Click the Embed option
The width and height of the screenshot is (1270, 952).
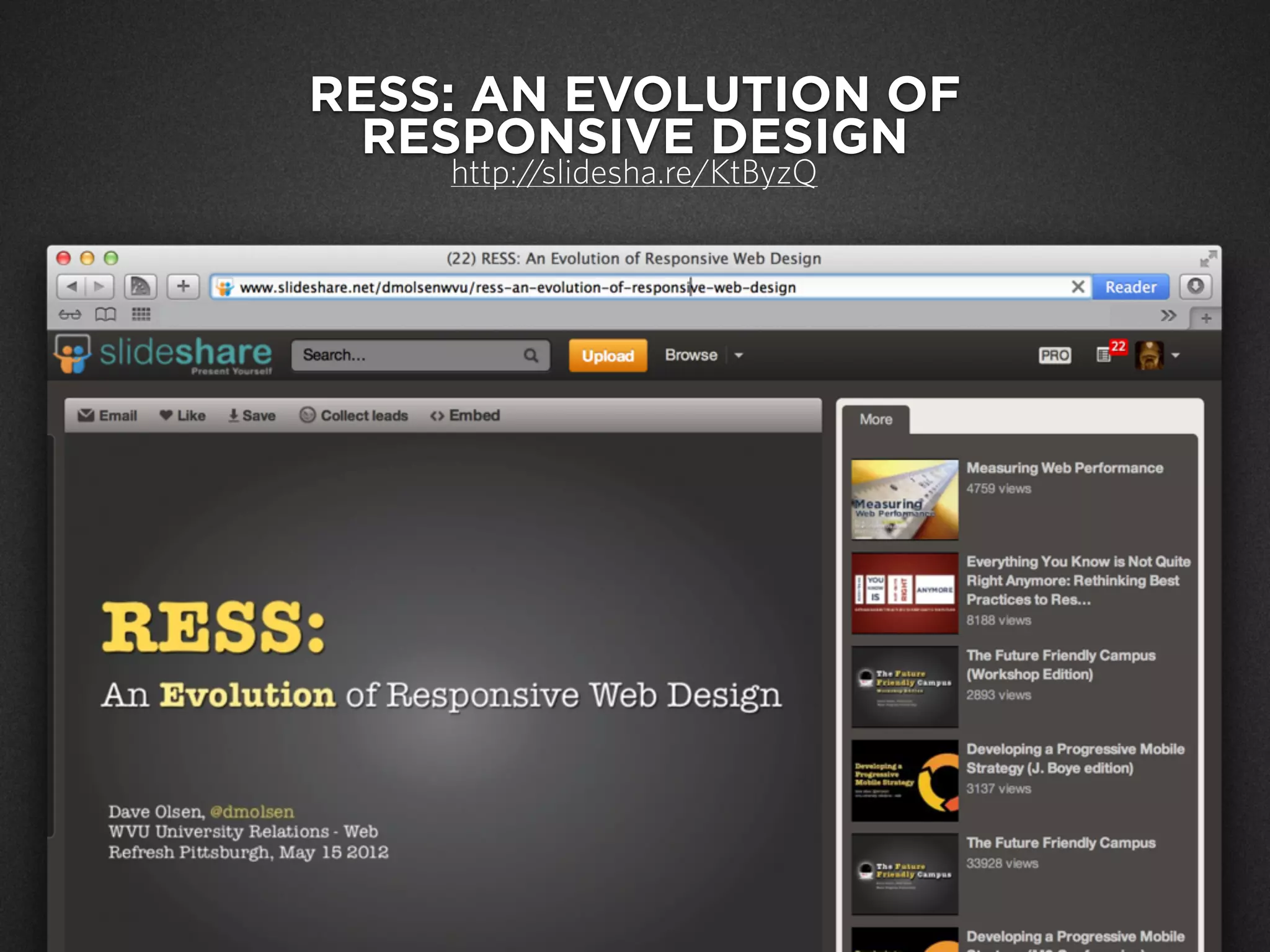click(x=465, y=415)
